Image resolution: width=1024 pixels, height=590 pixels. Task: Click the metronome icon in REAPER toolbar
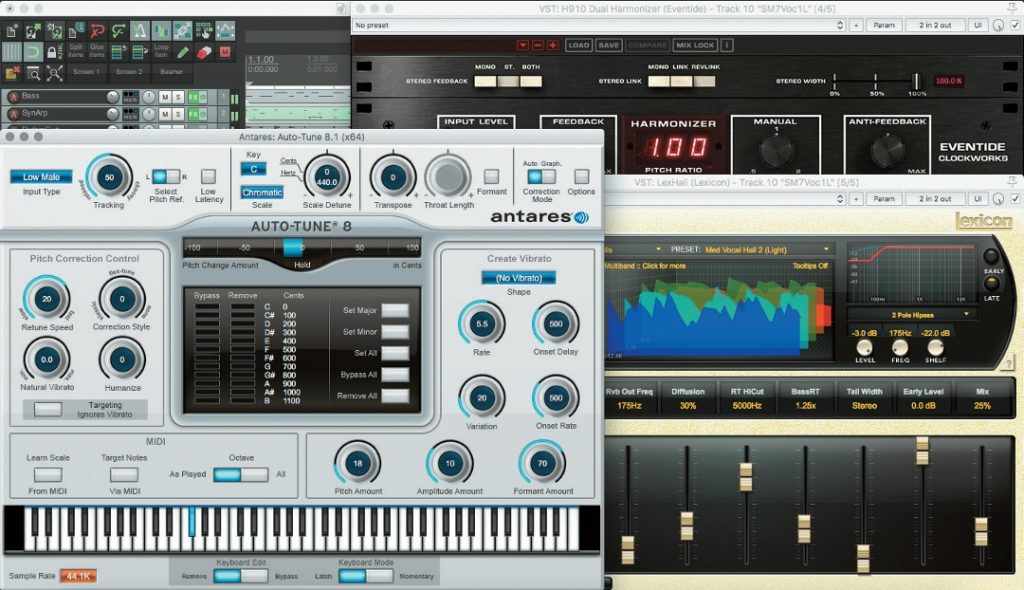[140, 31]
